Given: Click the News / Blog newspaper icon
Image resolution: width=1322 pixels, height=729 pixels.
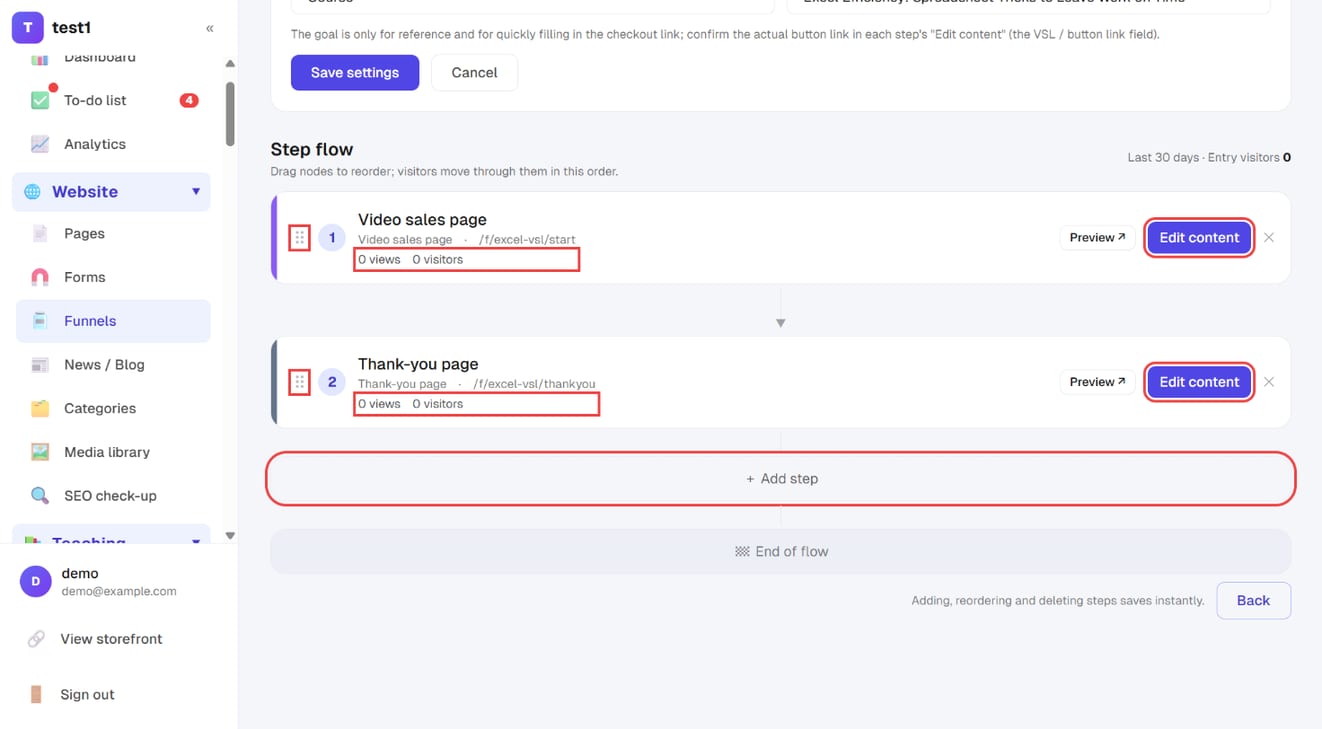Looking at the screenshot, I should click(x=40, y=365).
